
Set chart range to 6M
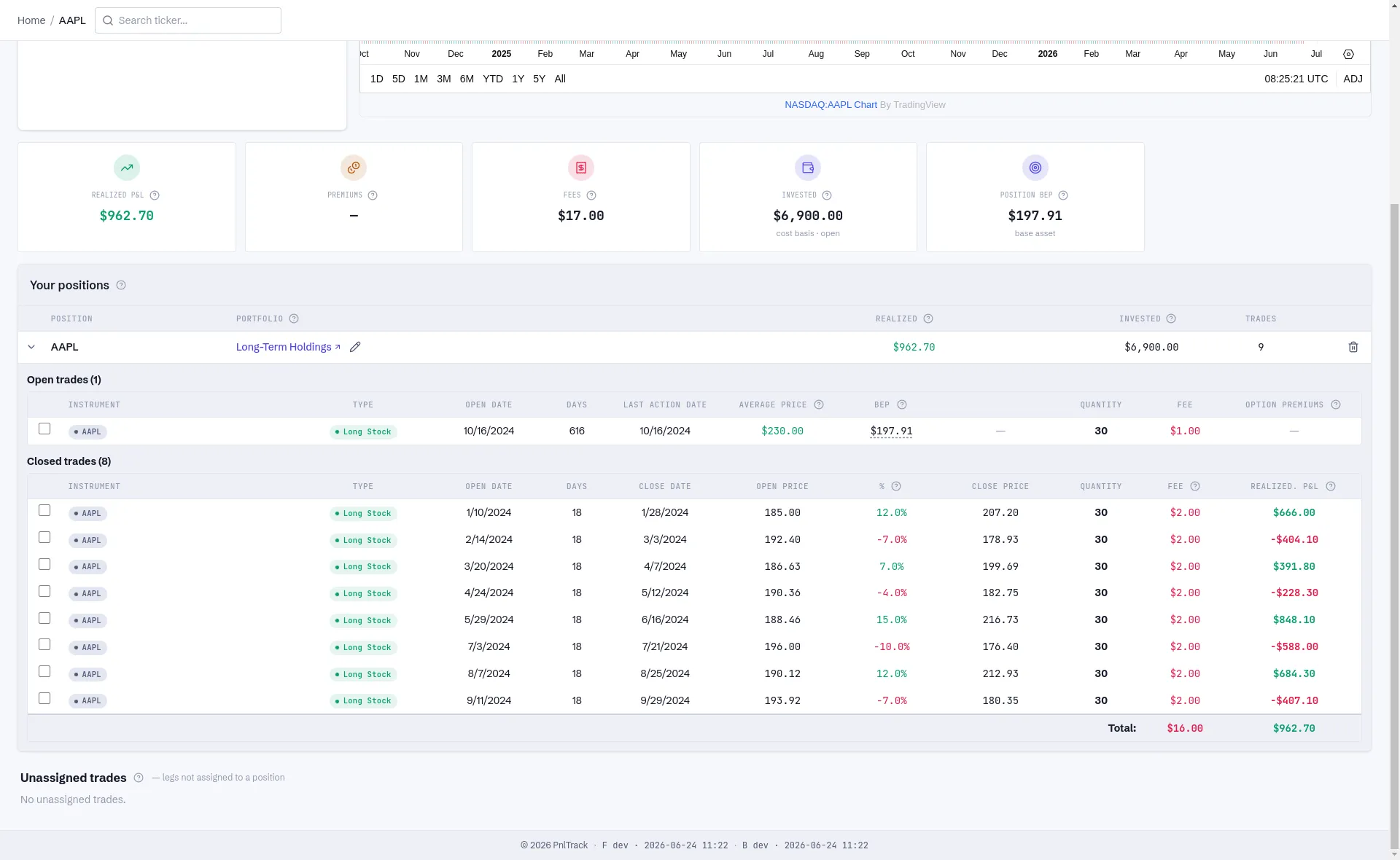pos(467,79)
